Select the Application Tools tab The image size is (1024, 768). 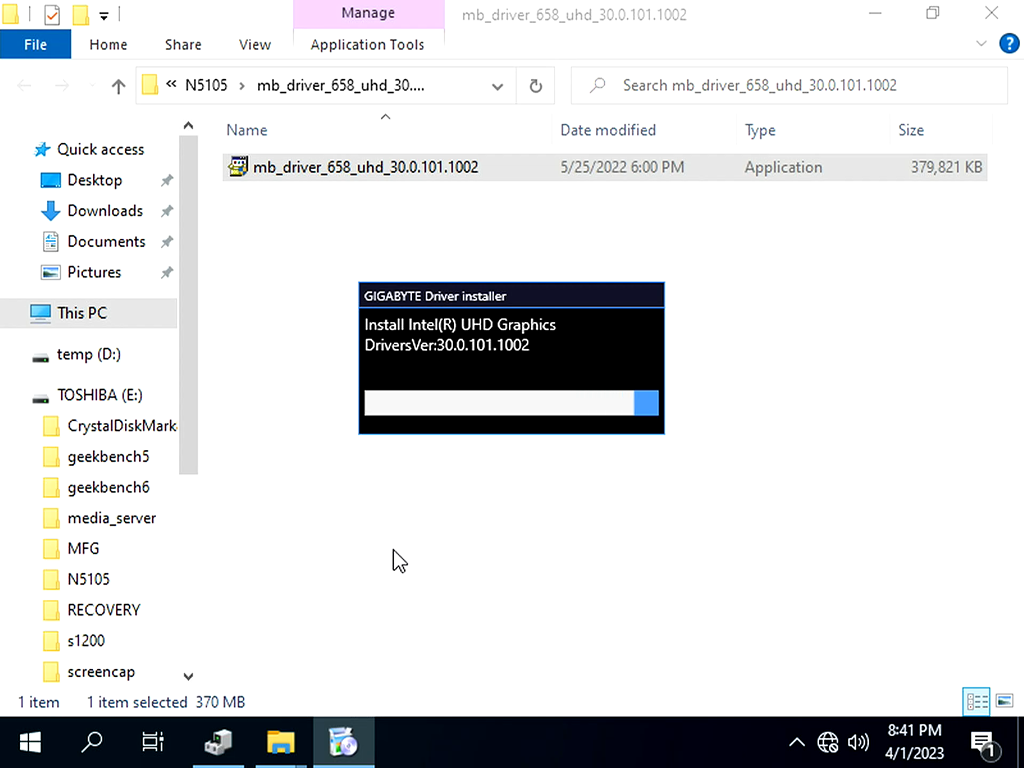pyautogui.click(x=368, y=44)
